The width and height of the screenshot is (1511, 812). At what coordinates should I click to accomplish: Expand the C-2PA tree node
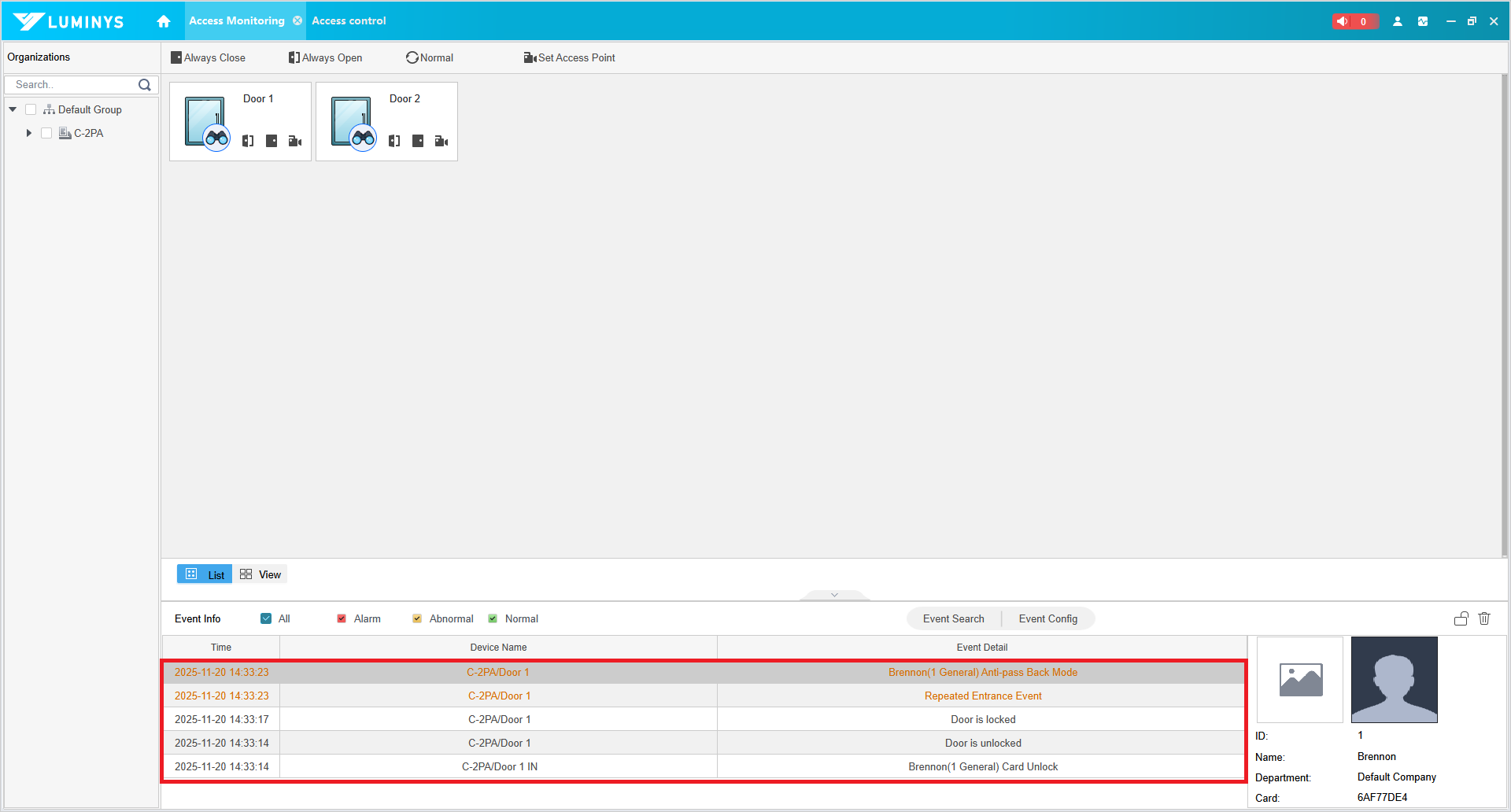click(x=29, y=133)
